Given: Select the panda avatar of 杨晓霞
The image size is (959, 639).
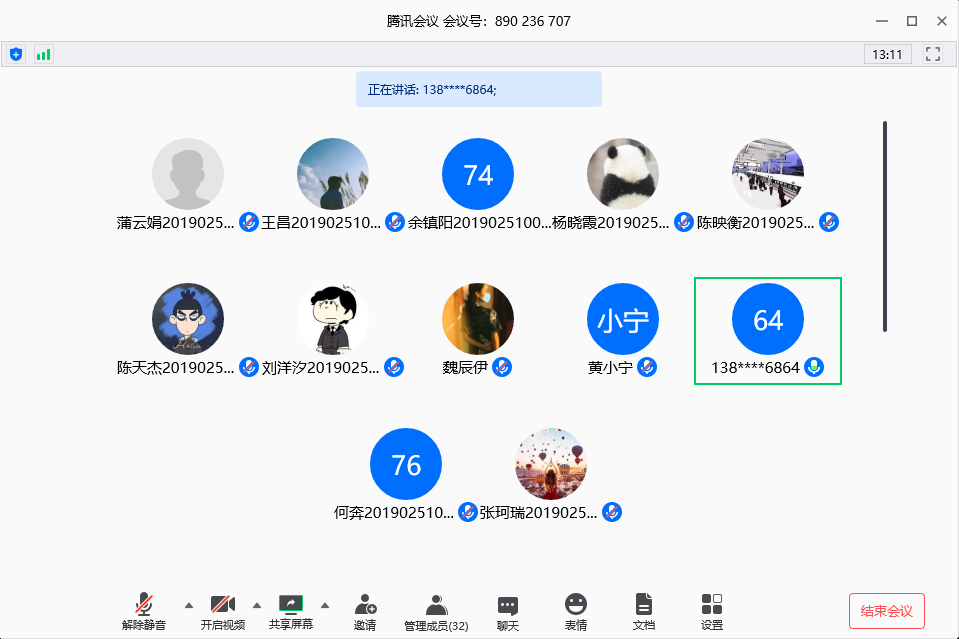Looking at the screenshot, I should tap(623, 174).
